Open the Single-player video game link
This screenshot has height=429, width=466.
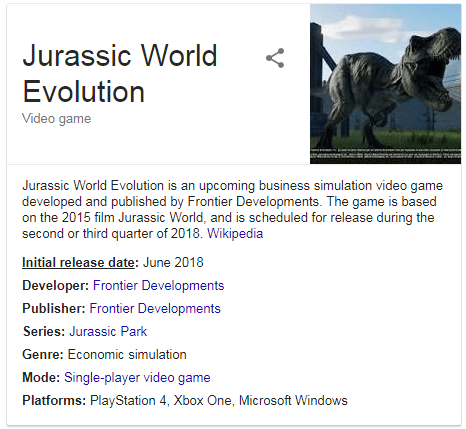137,378
